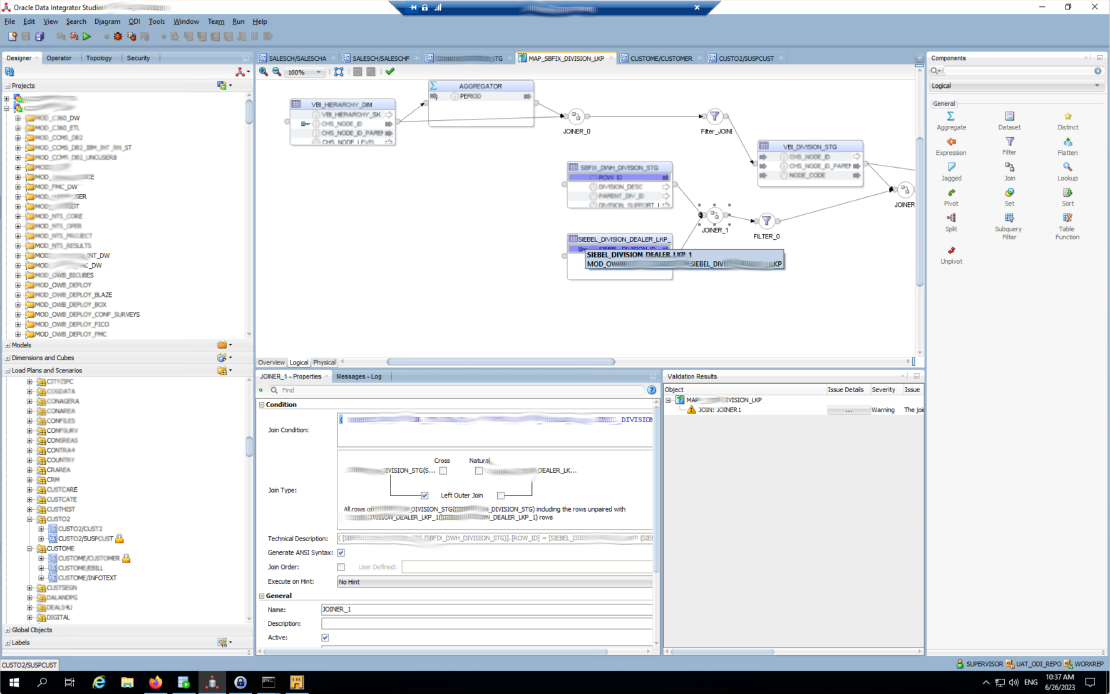The width and height of the screenshot is (1110, 694).
Task: Open the properties help question-mark icon
Action: point(651,390)
